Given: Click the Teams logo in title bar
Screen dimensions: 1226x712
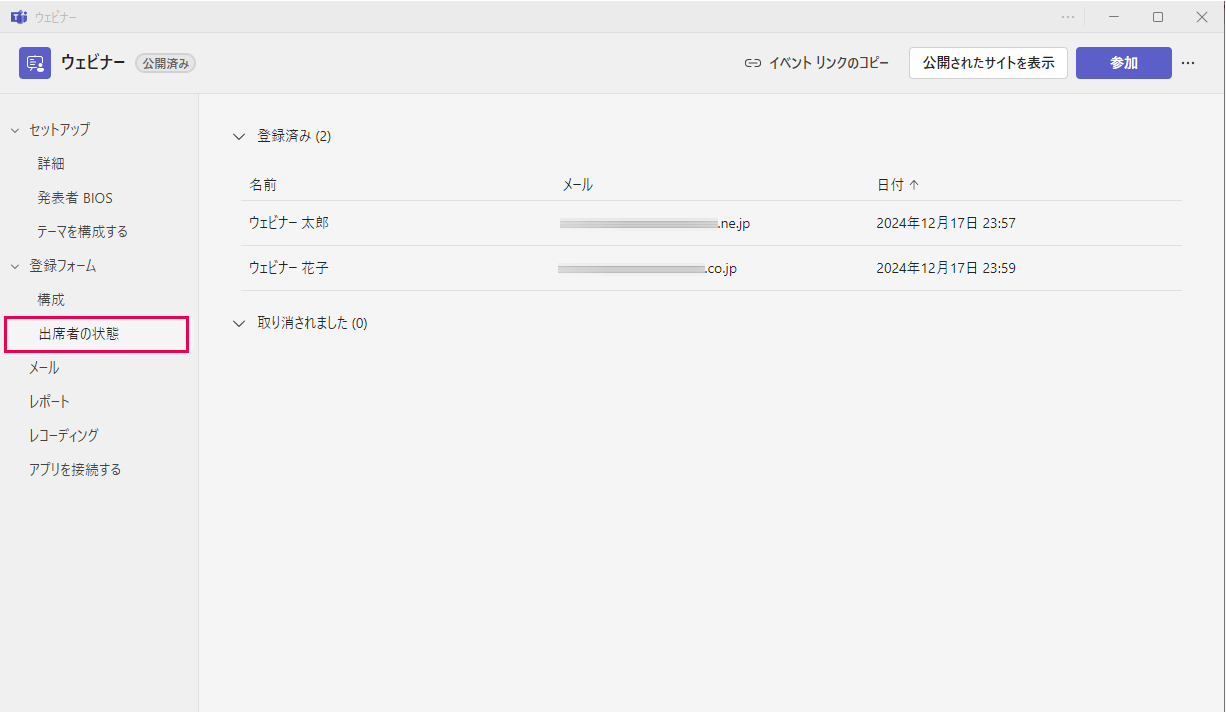Looking at the screenshot, I should (18, 17).
